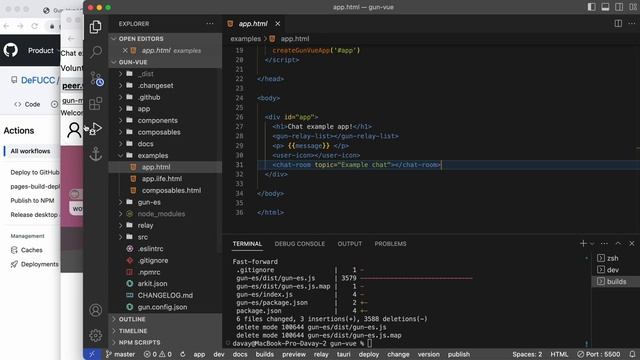Open Caches in GitHub browser window
Screen dimensions: 640x360
31,250
